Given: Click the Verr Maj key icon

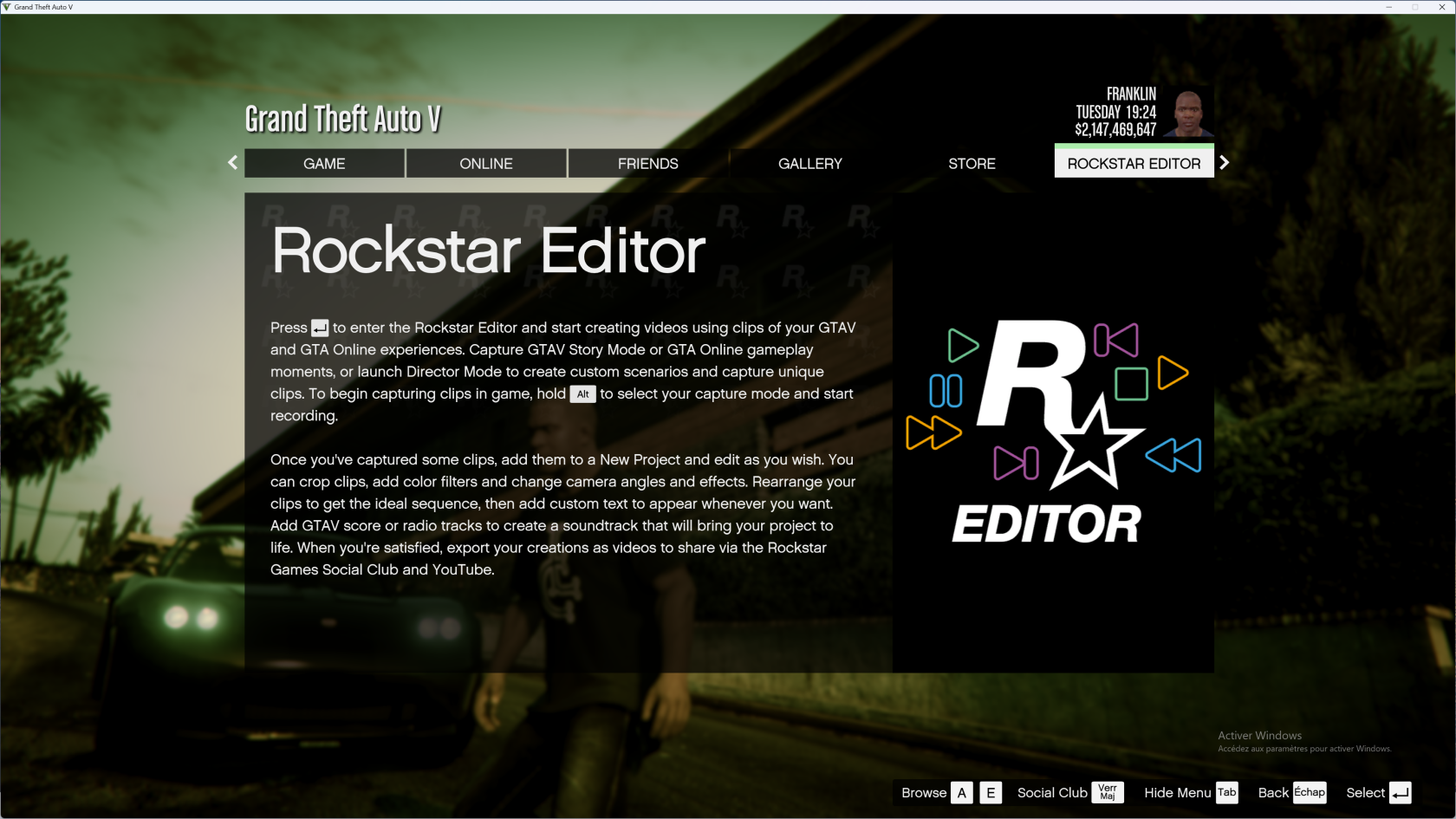Looking at the screenshot, I should coord(1107,793).
